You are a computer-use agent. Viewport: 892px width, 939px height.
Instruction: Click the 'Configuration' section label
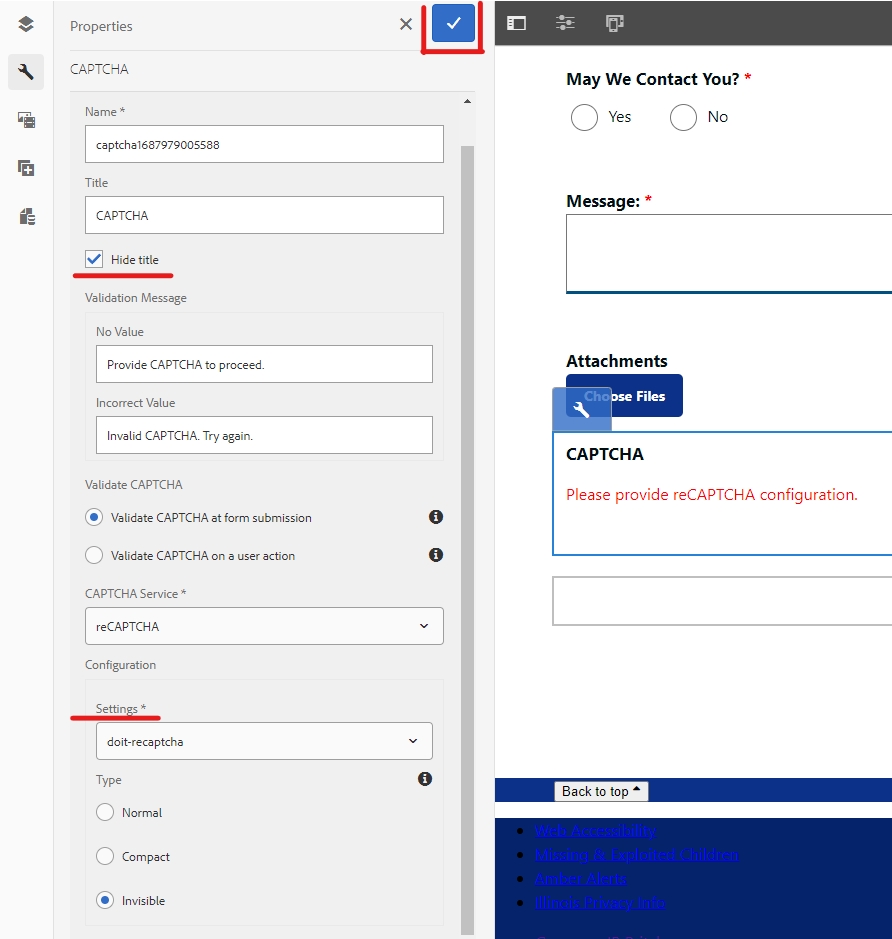[x=120, y=665]
